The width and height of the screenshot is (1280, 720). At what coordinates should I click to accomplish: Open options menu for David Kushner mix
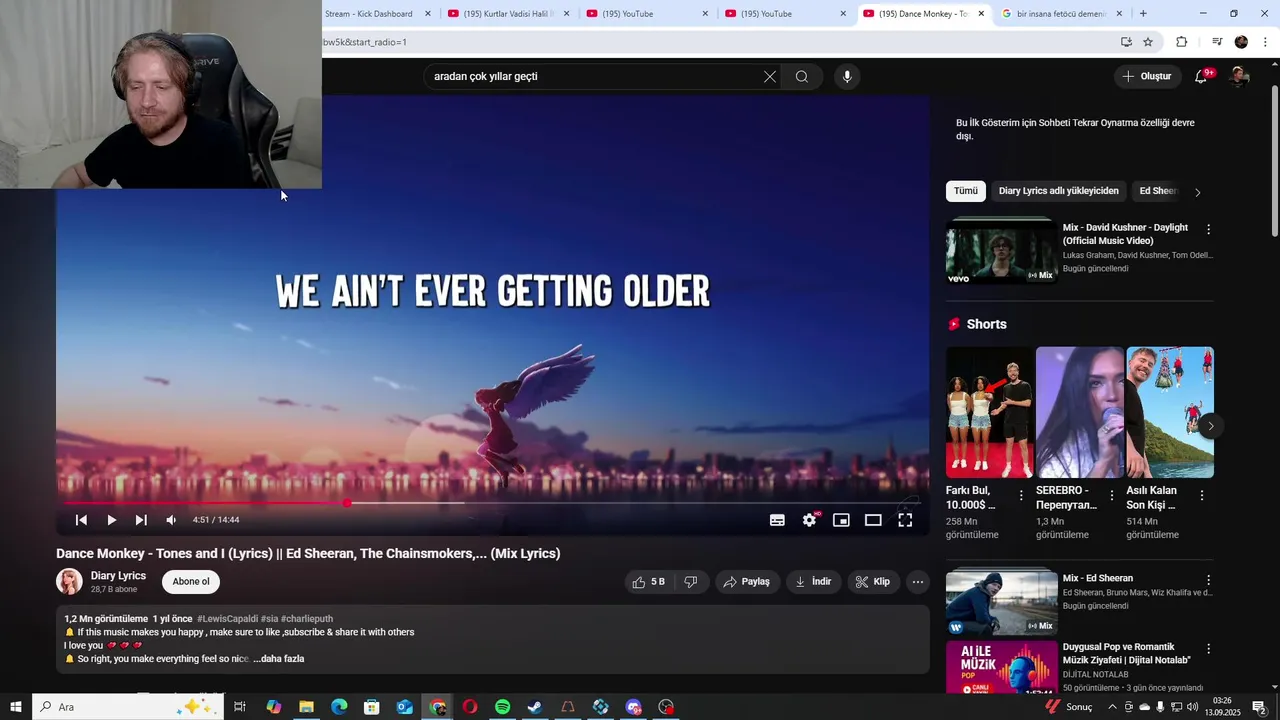click(1208, 229)
